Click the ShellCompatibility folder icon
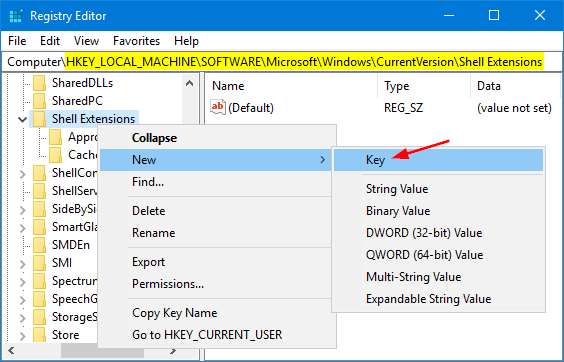Screen dimensions: 564x362 coord(40,173)
